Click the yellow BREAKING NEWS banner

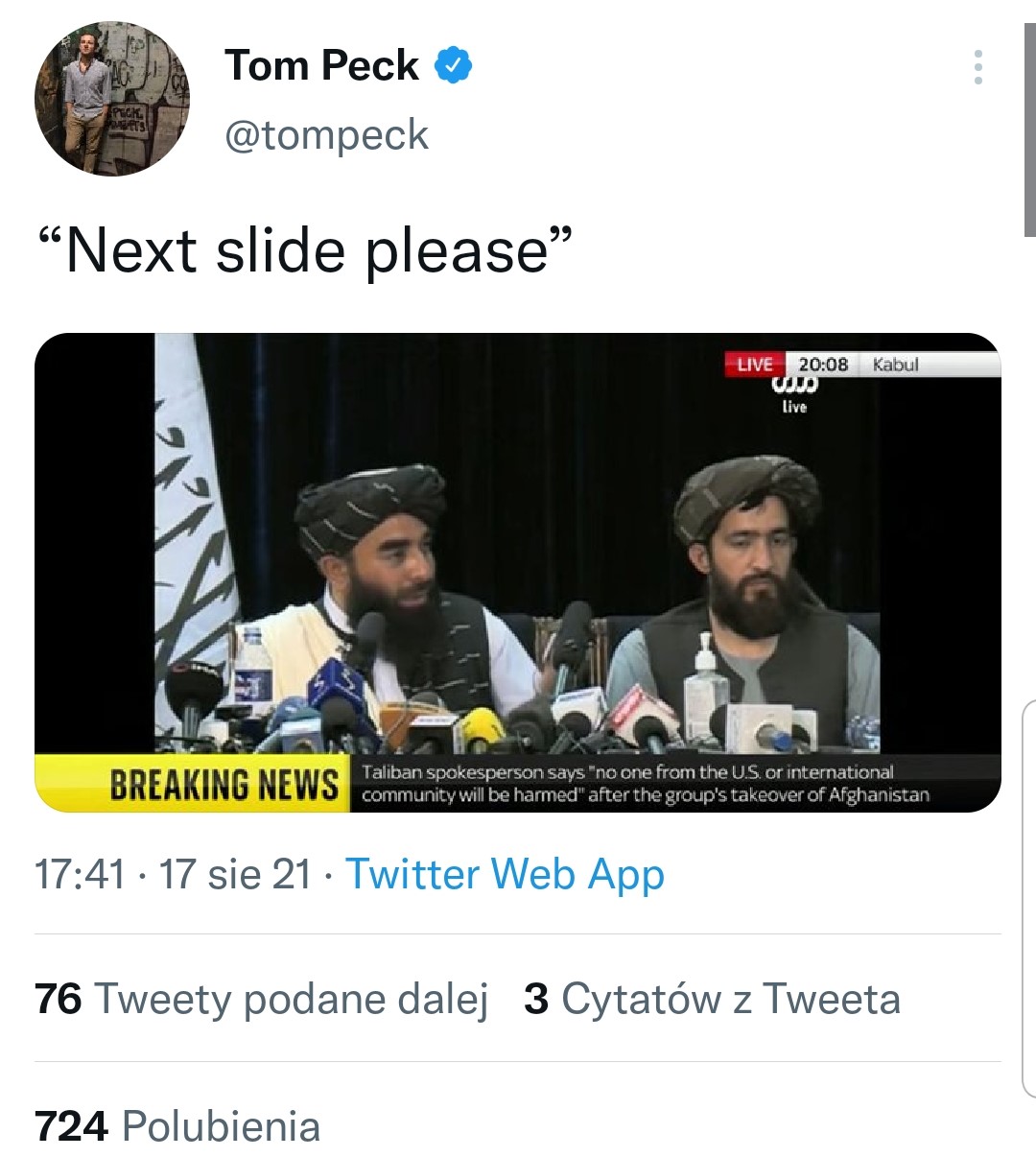(x=223, y=785)
